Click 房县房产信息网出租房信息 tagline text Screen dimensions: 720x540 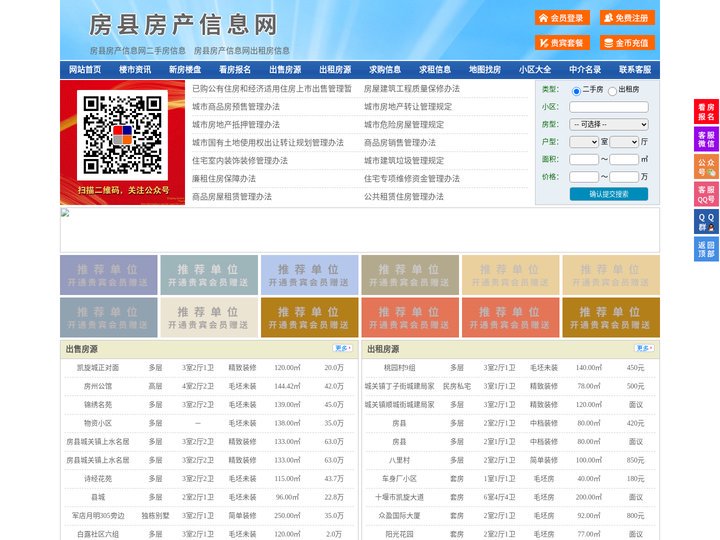coord(242,51)
